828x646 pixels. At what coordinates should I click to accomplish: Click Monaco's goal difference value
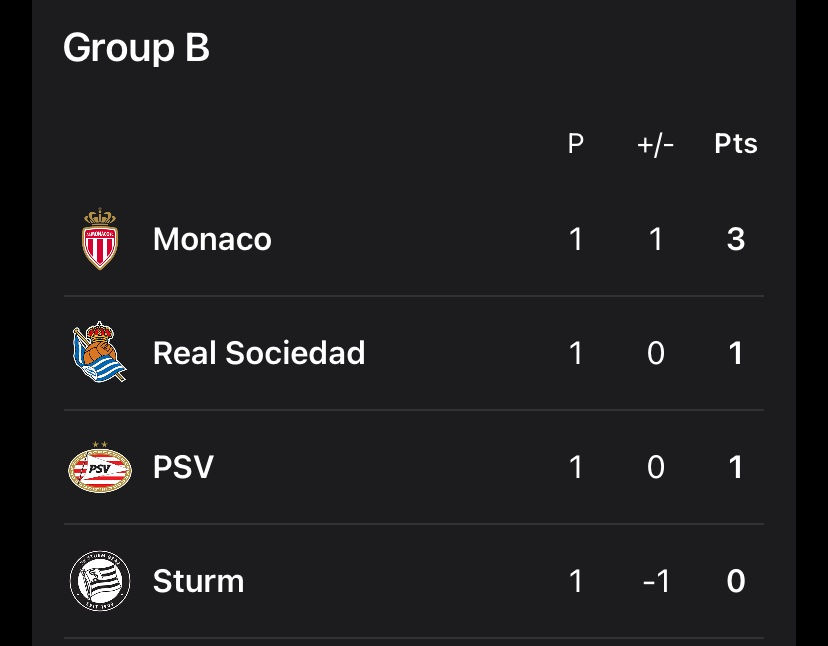pos(655,239)
